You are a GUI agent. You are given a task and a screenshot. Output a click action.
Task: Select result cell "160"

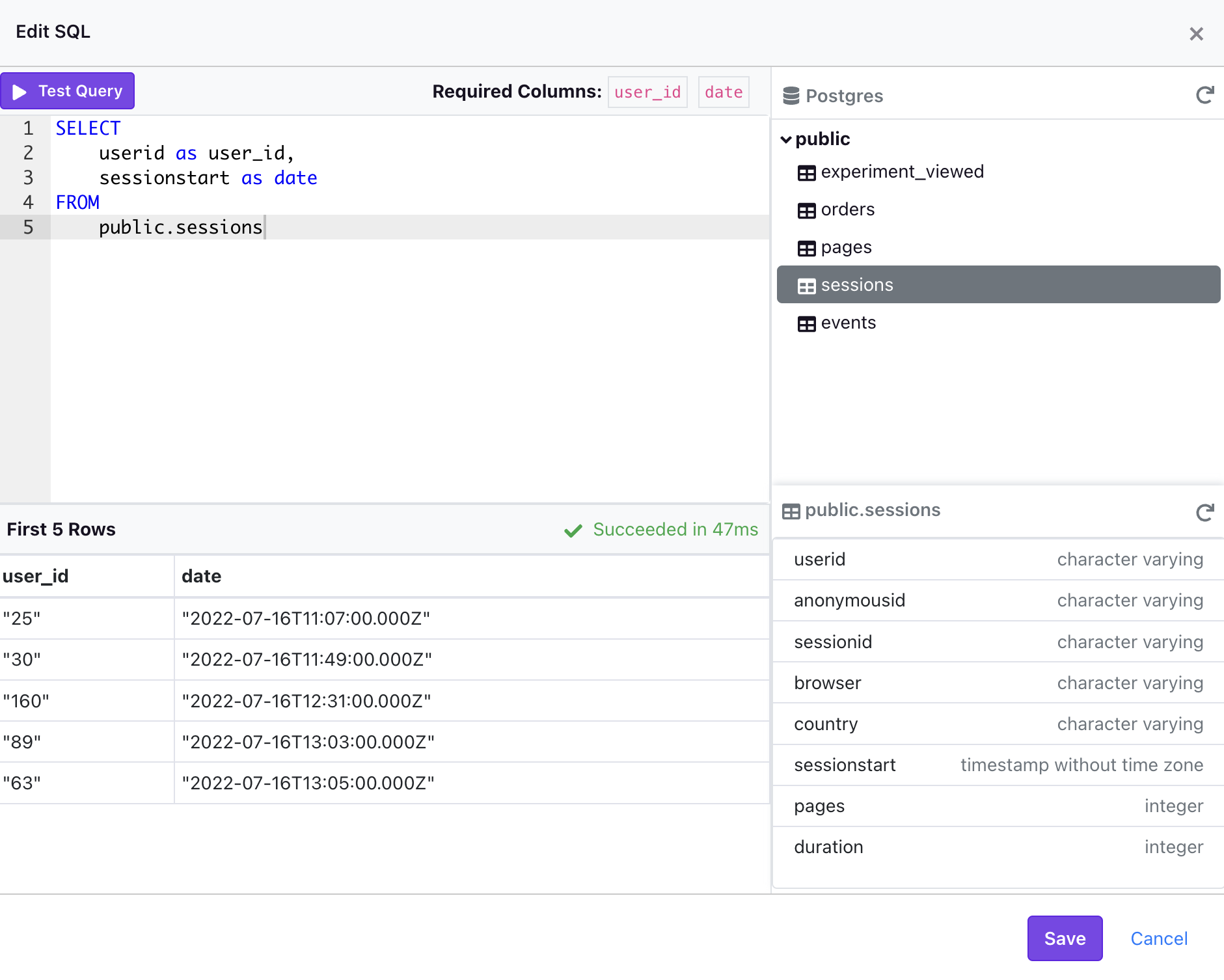pyautogui.click(x=87, y=701)
